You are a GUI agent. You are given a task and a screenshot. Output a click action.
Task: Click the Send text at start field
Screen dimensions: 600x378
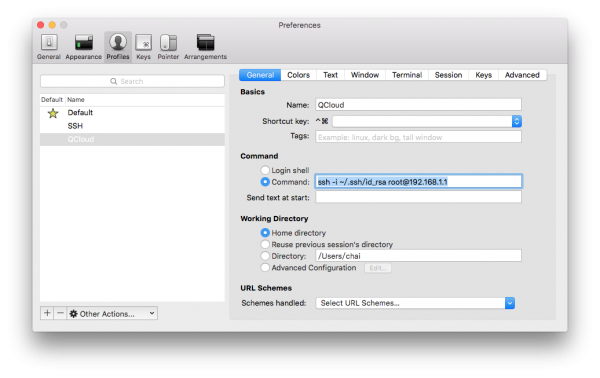(x=418, y=197)
